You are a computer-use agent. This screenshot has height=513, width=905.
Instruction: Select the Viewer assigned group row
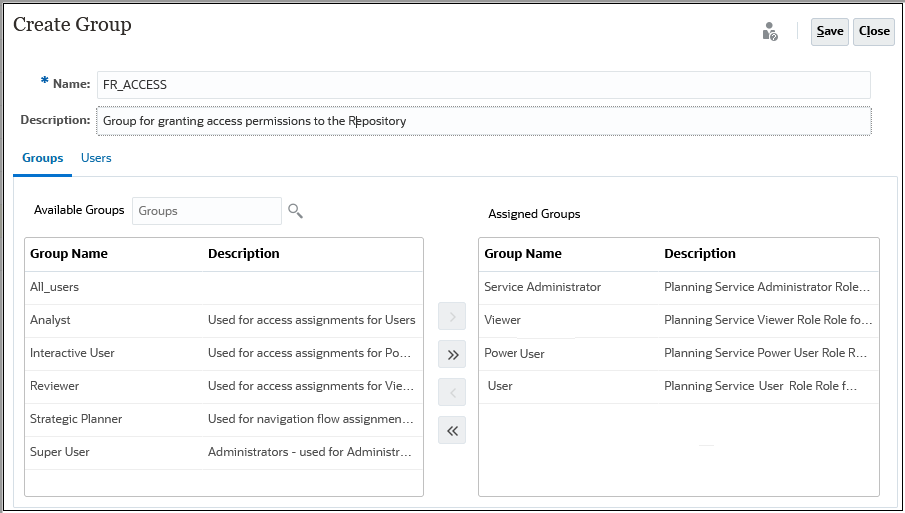point(503,320)
